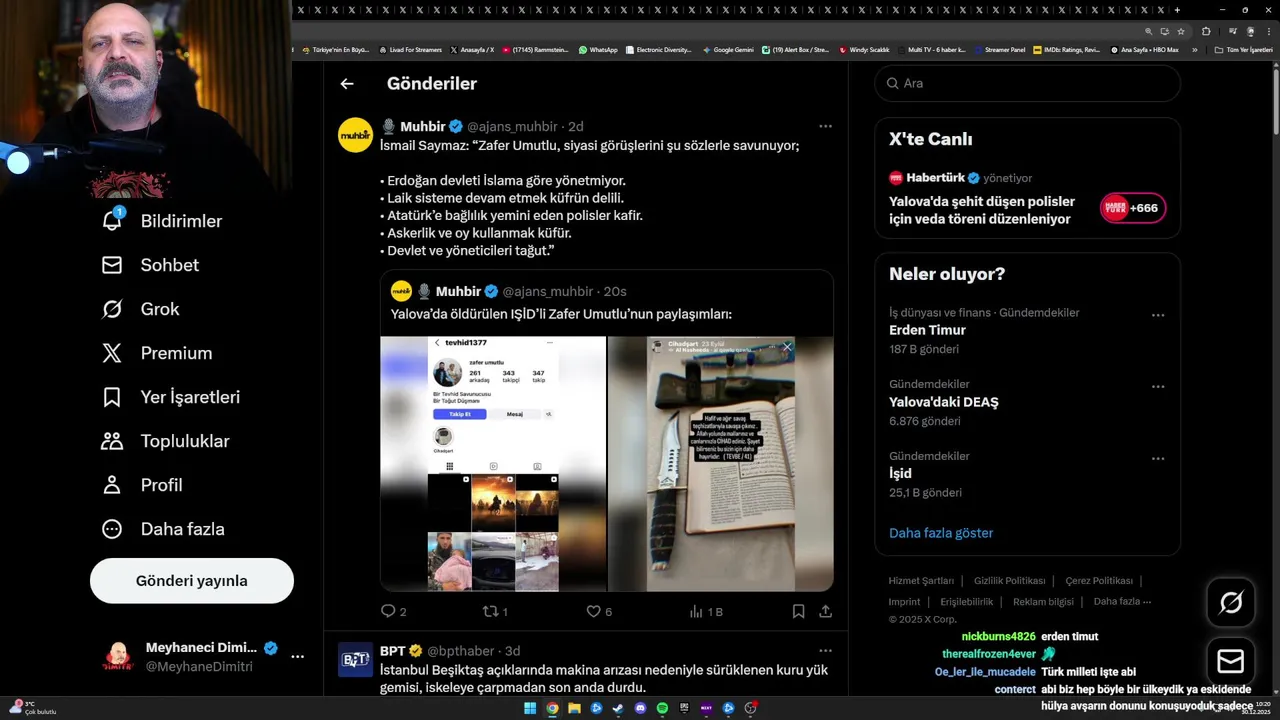Open Grok from the sidebar
Viewport: 1280px width, 720px height.
coord(140,309)
